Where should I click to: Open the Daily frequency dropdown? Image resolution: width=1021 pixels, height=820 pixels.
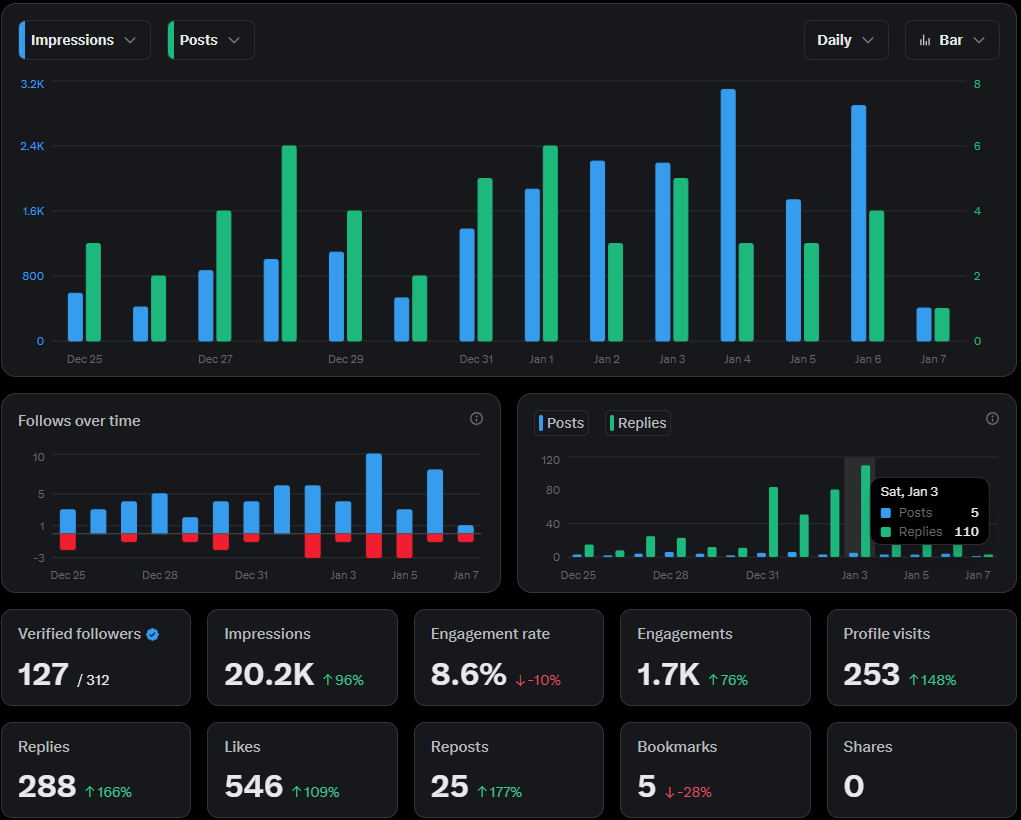tap(845, 40)
